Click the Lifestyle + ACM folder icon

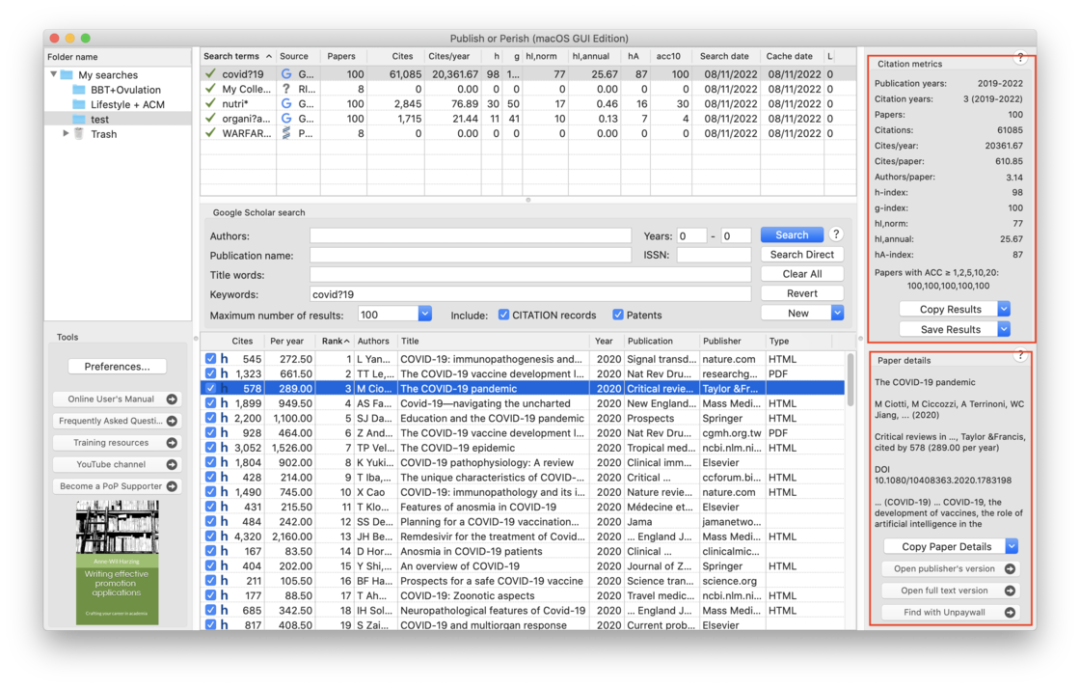pyautogui.click(x=79, y=104)
